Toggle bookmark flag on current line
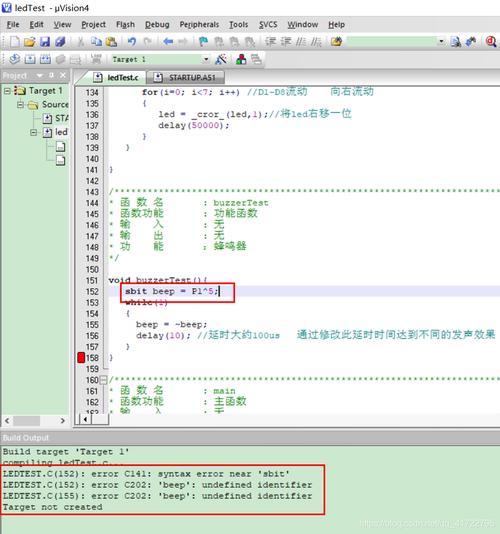The width and height of the screenshot is (500, 534). pos(203,42)
